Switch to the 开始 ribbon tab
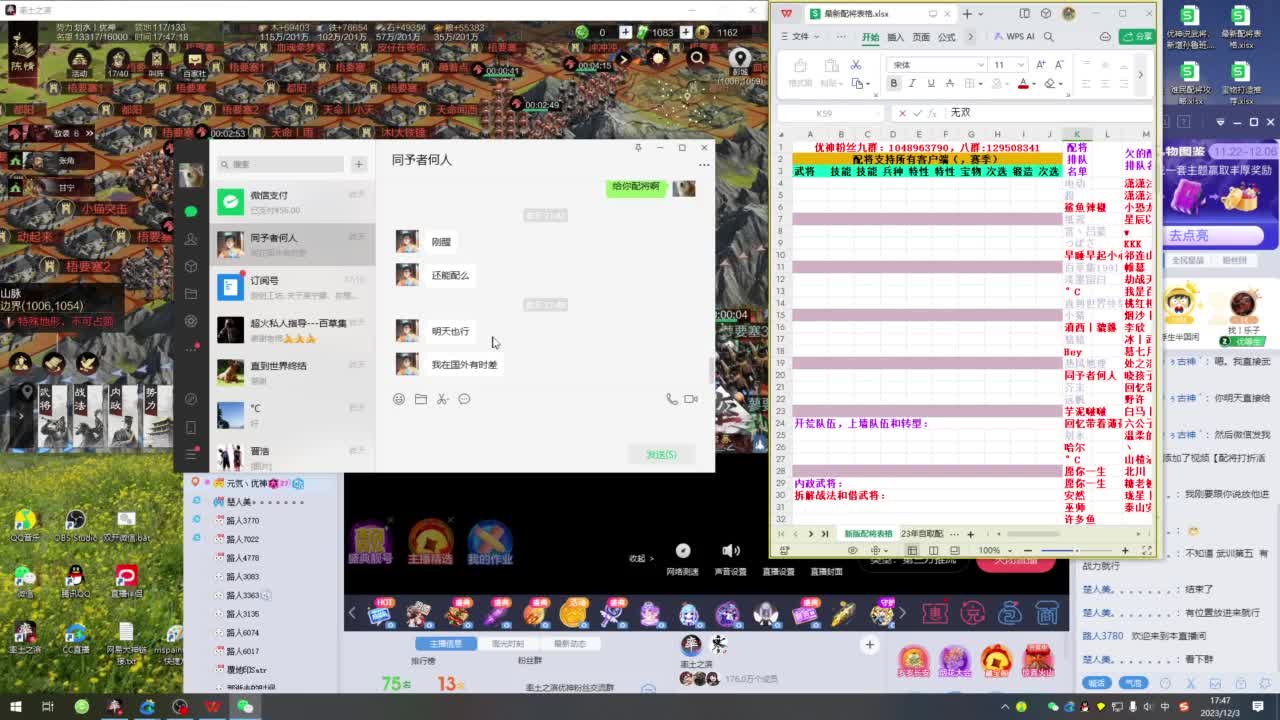Screen dimensions: 1280x720 (x=870, y=37)
